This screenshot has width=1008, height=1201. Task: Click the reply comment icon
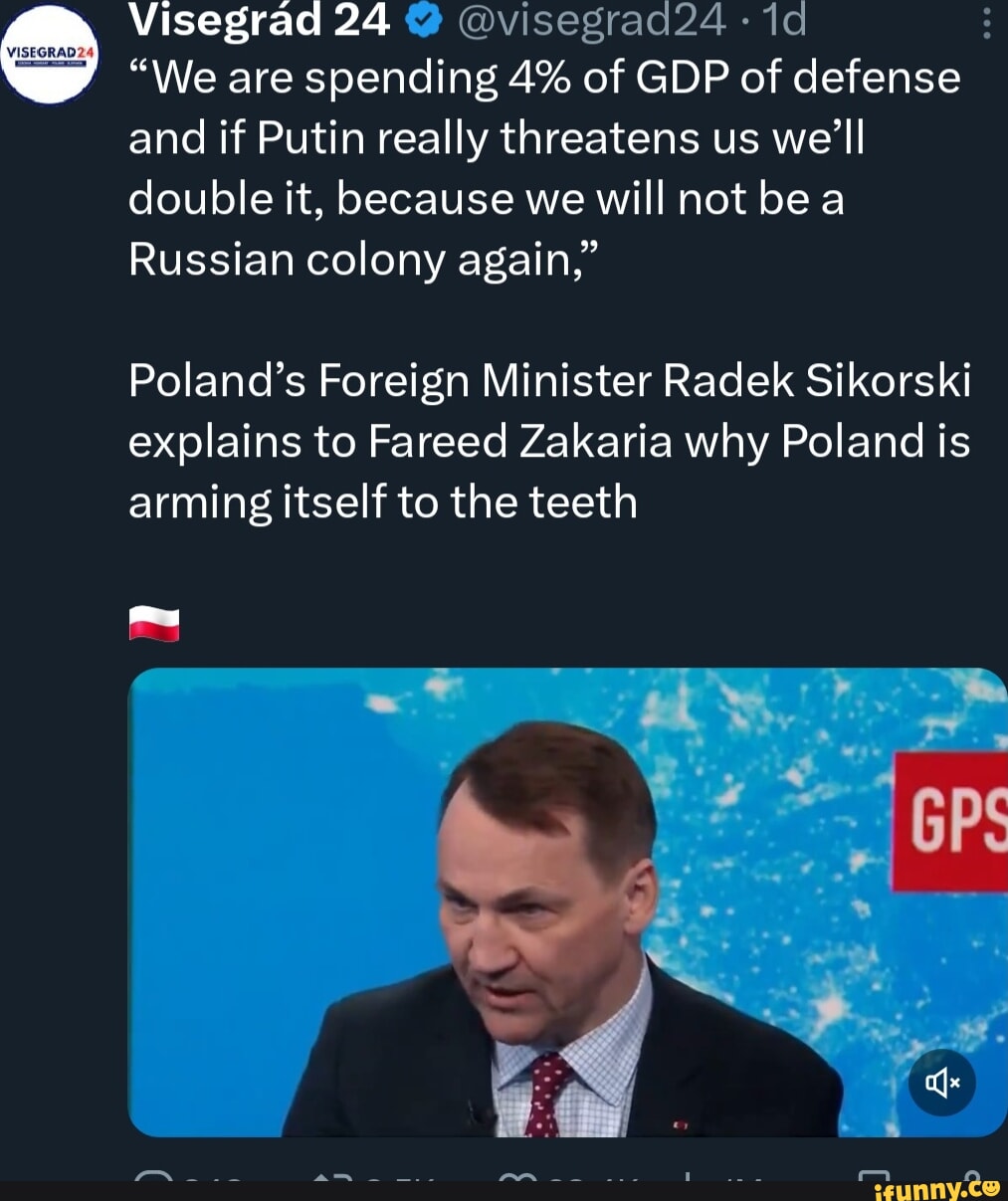151,1178
